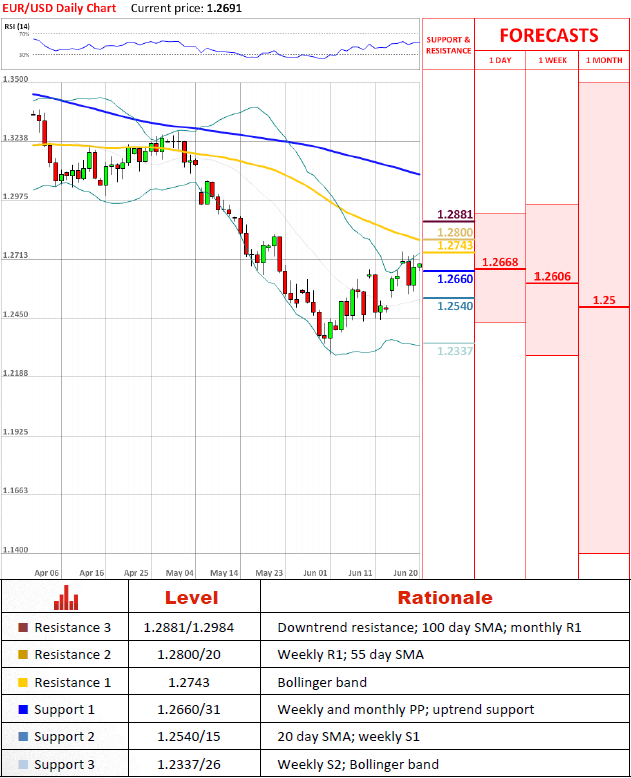Click the May 23 date axis label
The width and height of the screenshot is (631, 778).
click(269, 573)
